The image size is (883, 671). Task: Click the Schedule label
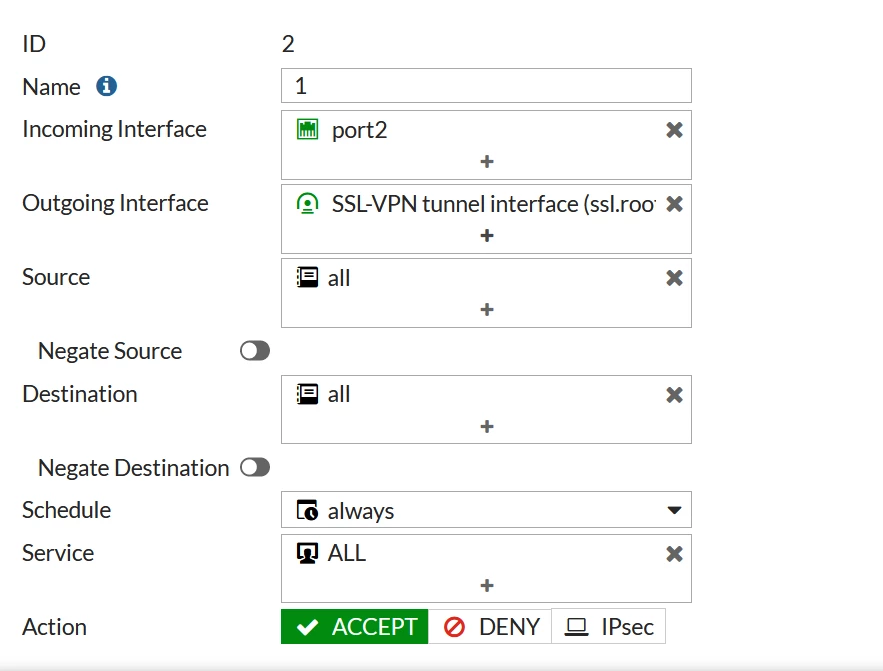(67, 510)
